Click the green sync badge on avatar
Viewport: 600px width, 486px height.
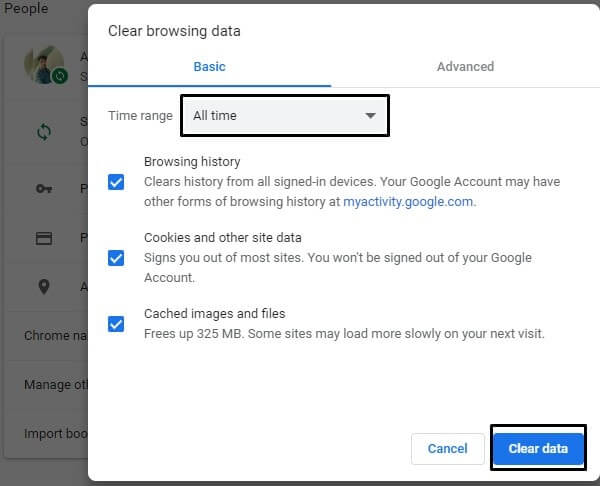[60, 76]
